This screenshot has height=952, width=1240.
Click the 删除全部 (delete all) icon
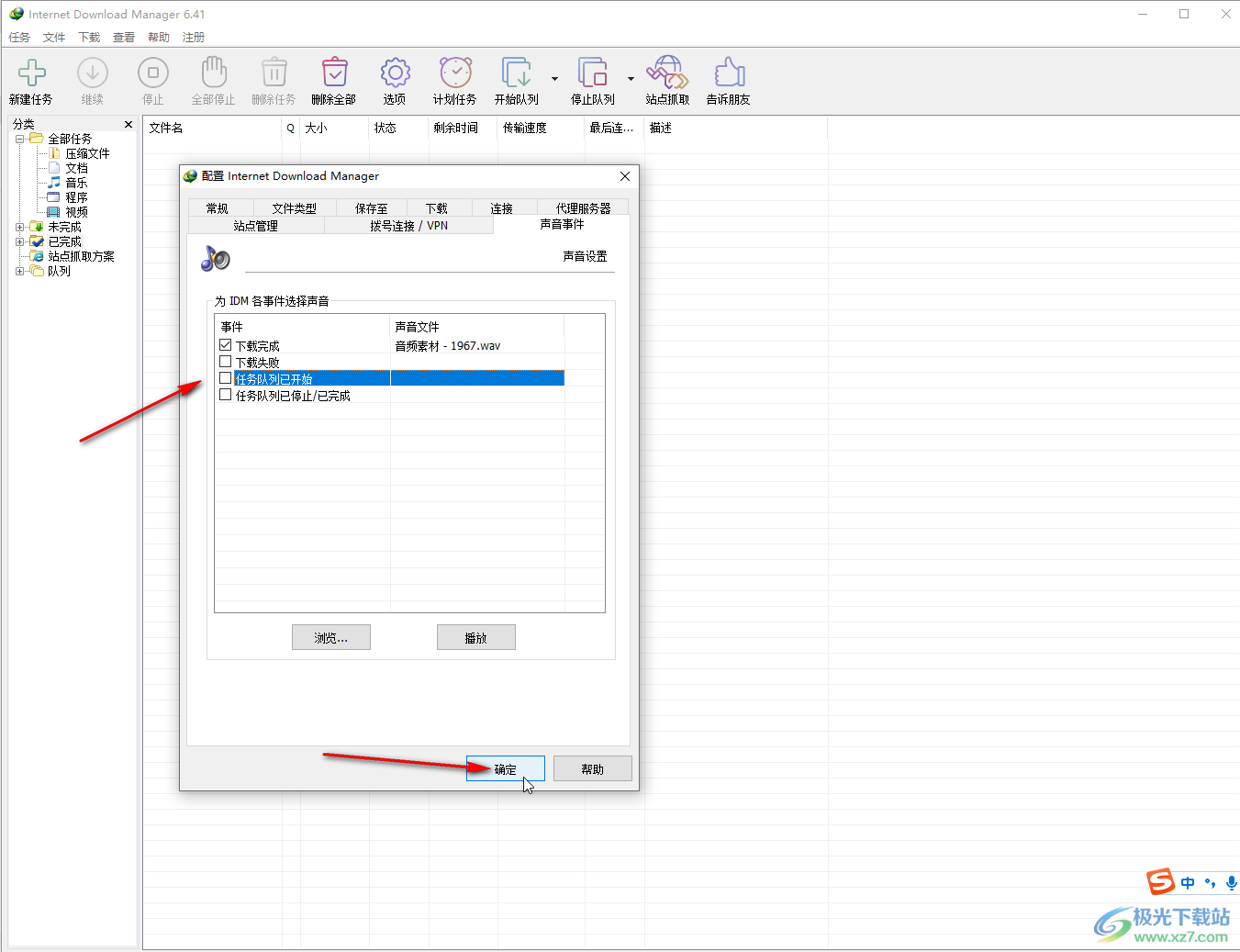click(334, 73)
